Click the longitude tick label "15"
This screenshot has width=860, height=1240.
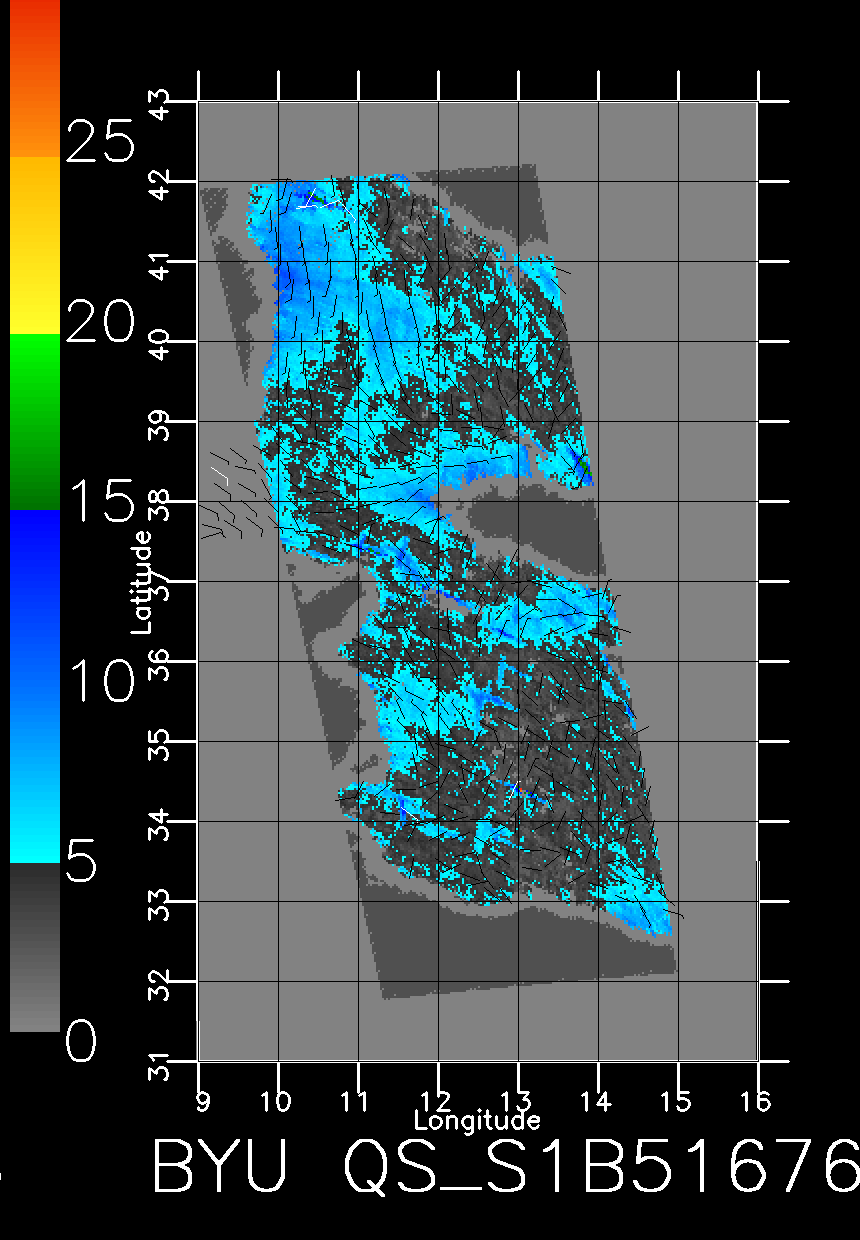coord(676,1101)
